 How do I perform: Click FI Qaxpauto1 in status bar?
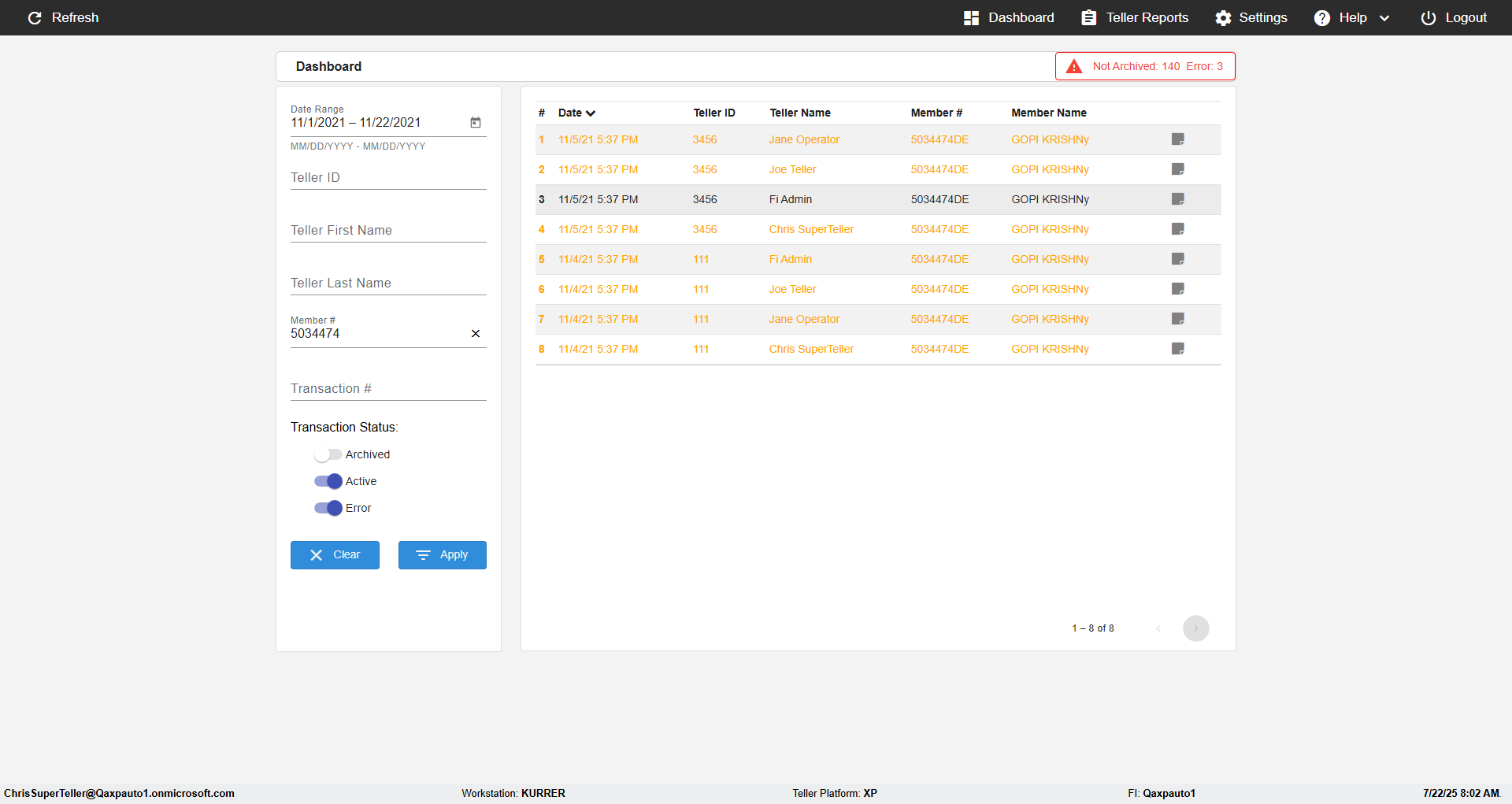pos(1162,793)
